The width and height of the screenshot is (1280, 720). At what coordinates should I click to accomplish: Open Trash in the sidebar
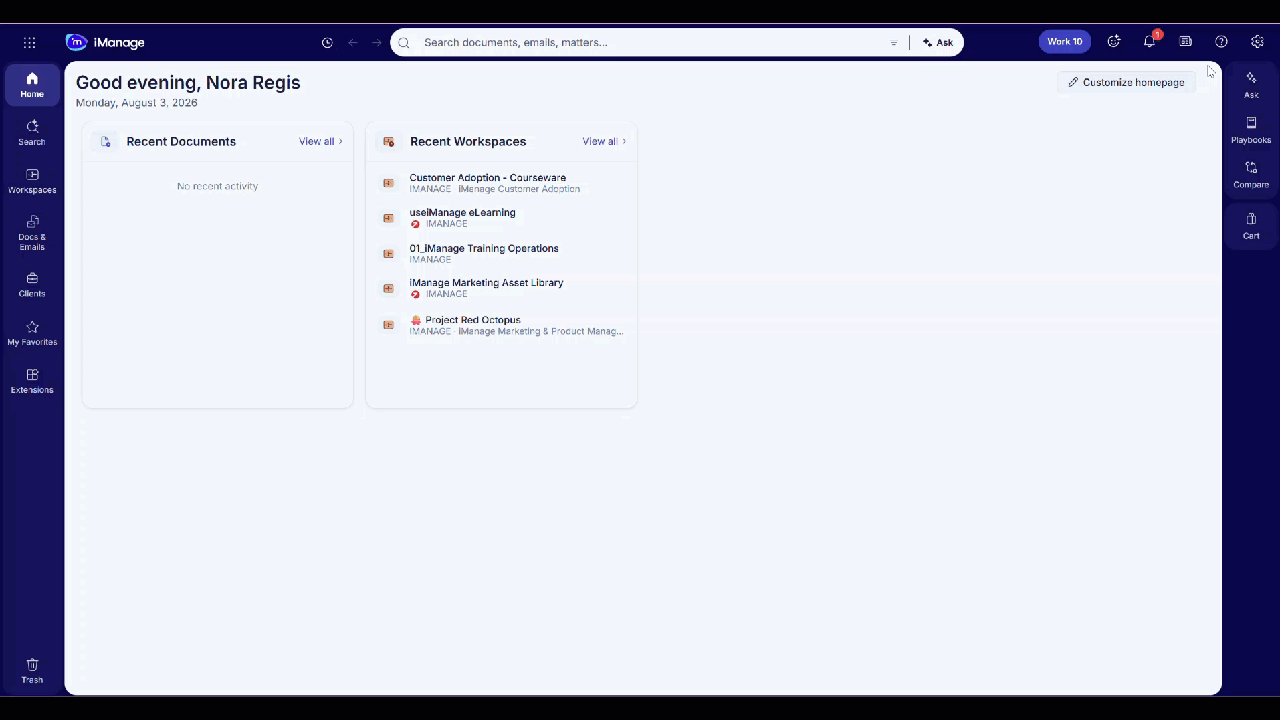32,671
